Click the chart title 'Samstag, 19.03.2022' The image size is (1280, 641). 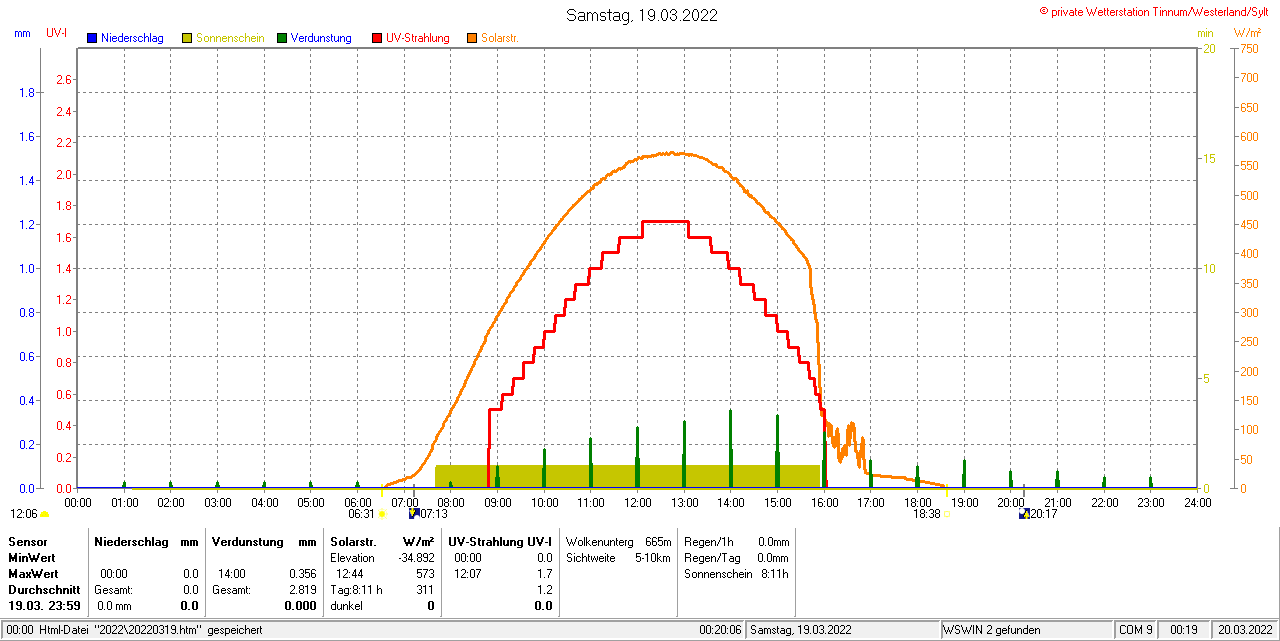pyautogui.click(x=641, y=15)
